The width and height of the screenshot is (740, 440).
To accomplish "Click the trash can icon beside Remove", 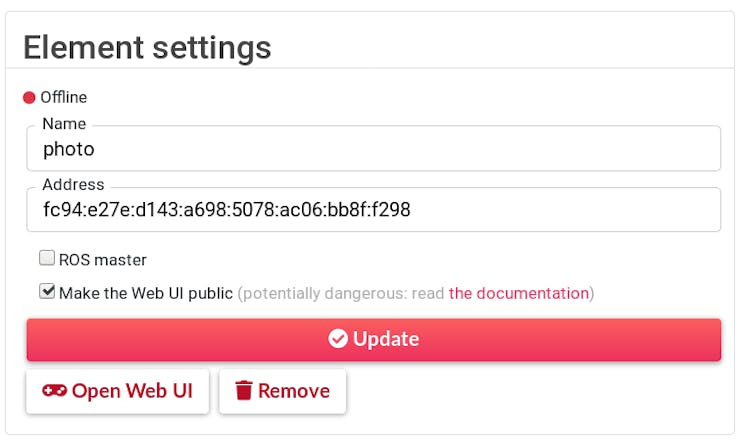I will [x=244, y=390].
